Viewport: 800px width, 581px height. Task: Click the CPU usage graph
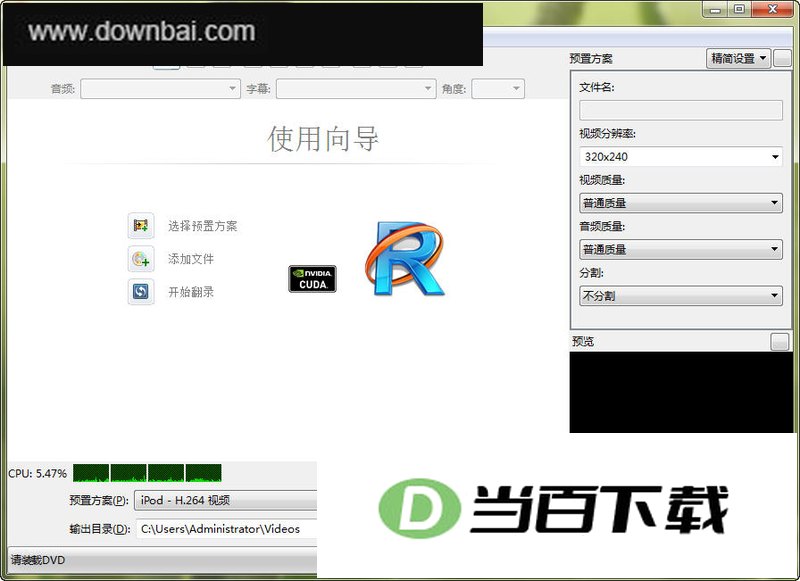pos(147,473)
